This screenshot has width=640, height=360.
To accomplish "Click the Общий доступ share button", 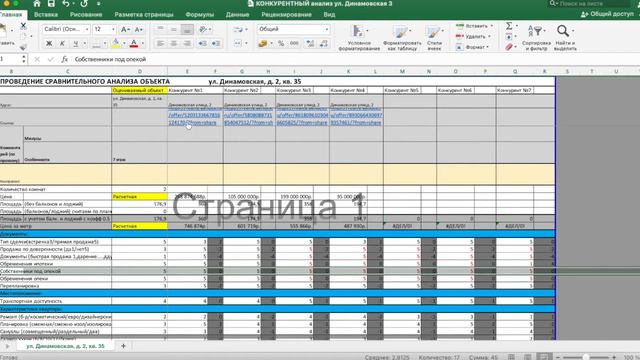I will tap(607, 14).
